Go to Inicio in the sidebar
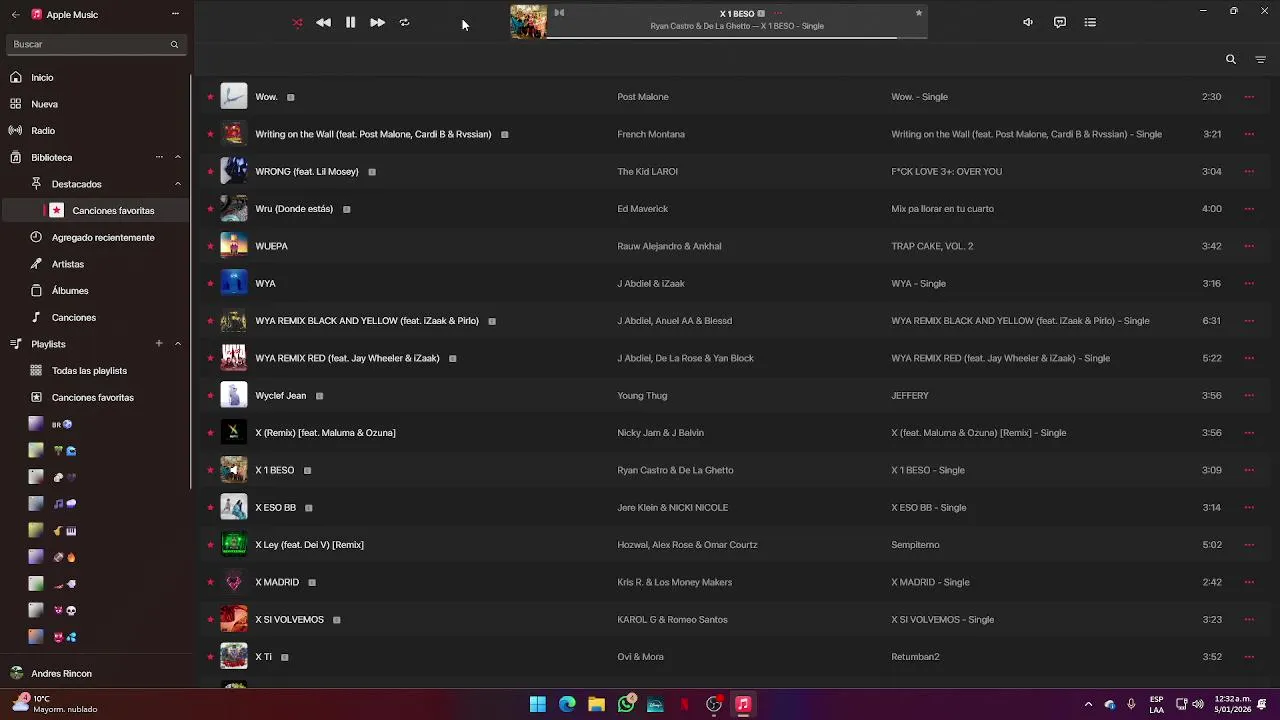The height and width of the screenshot is (720, 1280). pos(95,77)
